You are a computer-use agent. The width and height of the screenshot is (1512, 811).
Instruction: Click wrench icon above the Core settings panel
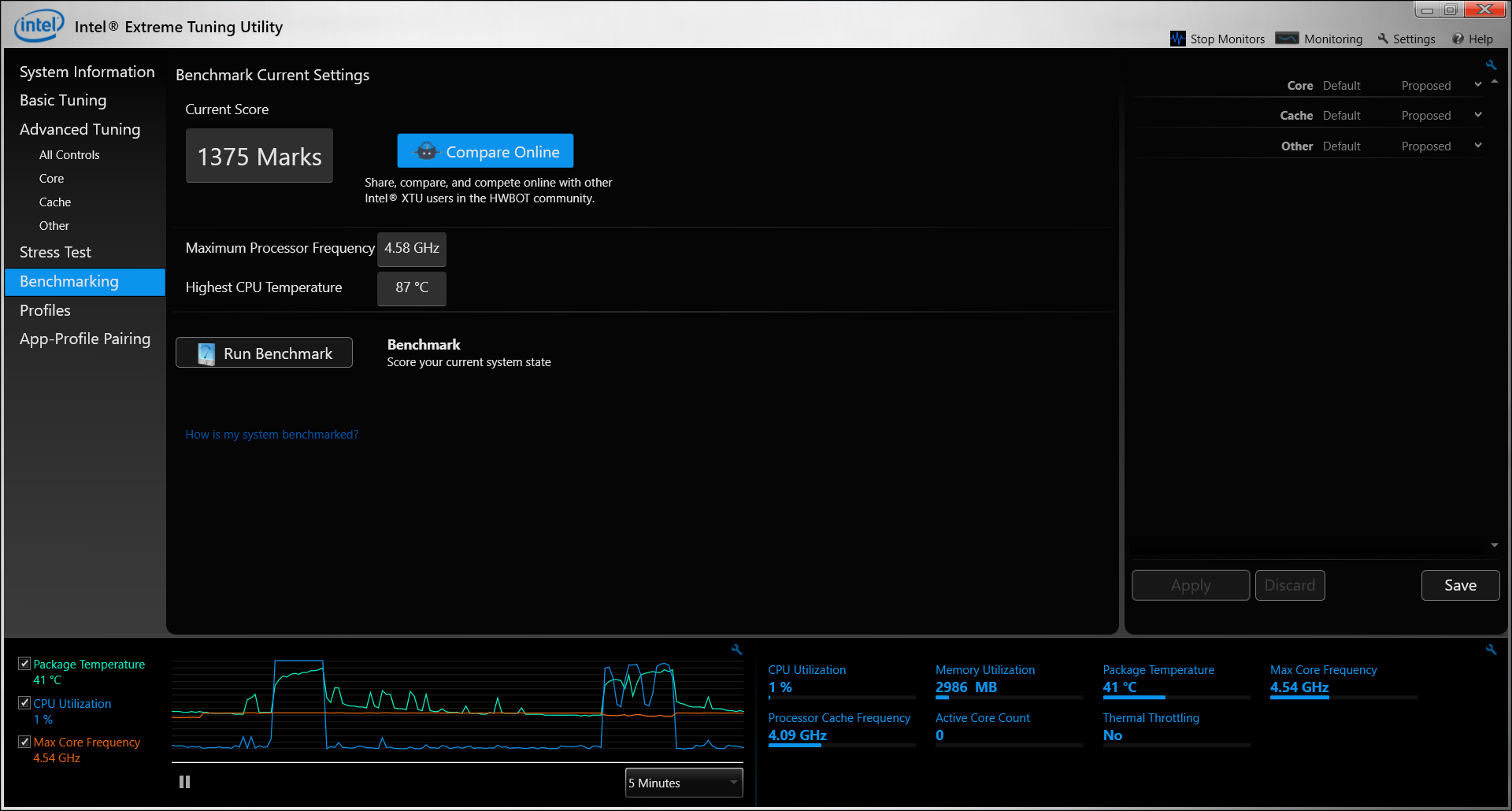tap(1491, 65)
